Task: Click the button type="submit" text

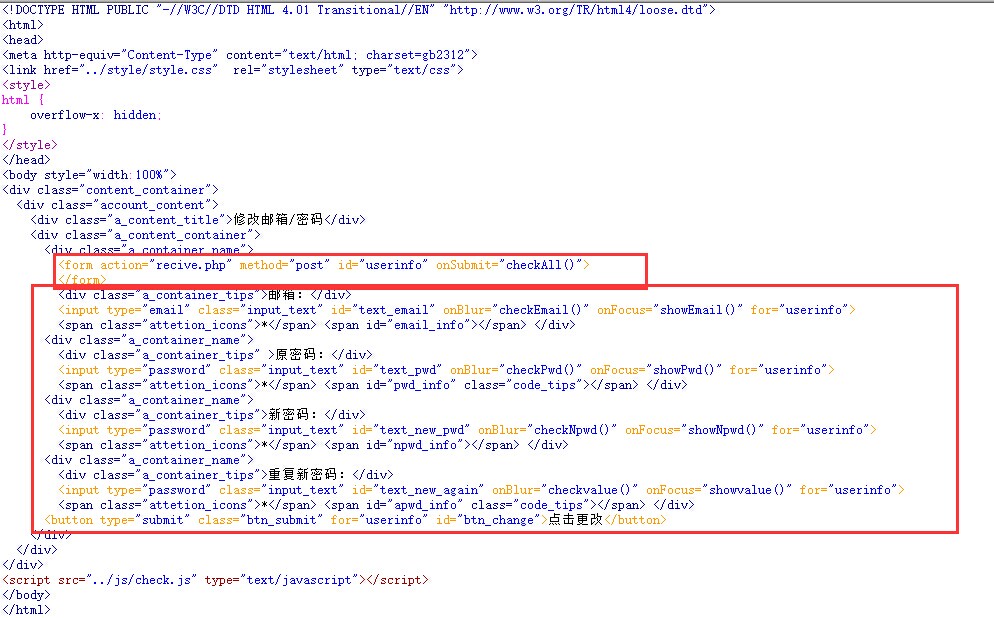Action: coord(117,520)
